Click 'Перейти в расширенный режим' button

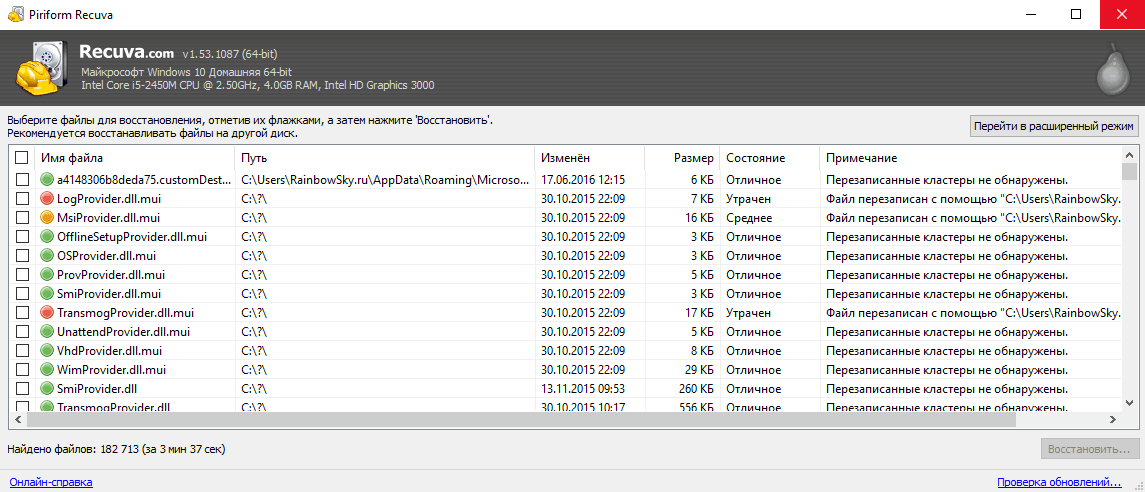(x=1054, y=125)
